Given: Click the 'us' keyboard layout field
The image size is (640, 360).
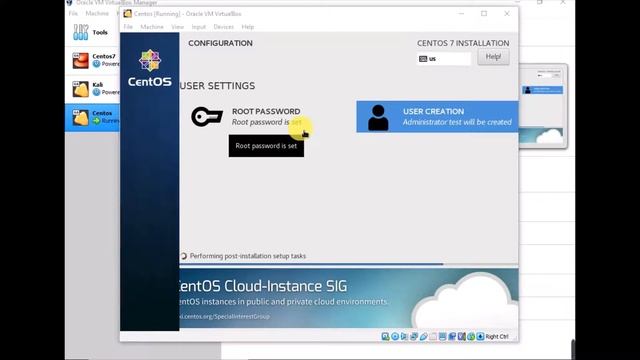Looking at the screenshot, I should coord(444,59).
